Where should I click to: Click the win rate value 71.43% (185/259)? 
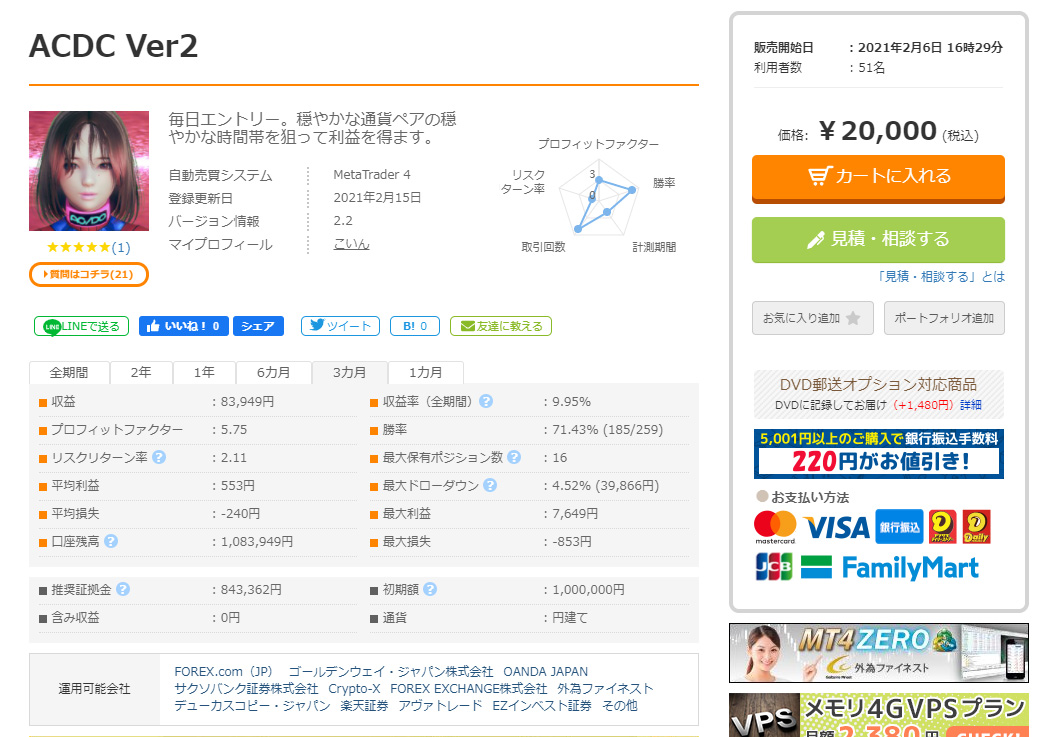(608, 429)
